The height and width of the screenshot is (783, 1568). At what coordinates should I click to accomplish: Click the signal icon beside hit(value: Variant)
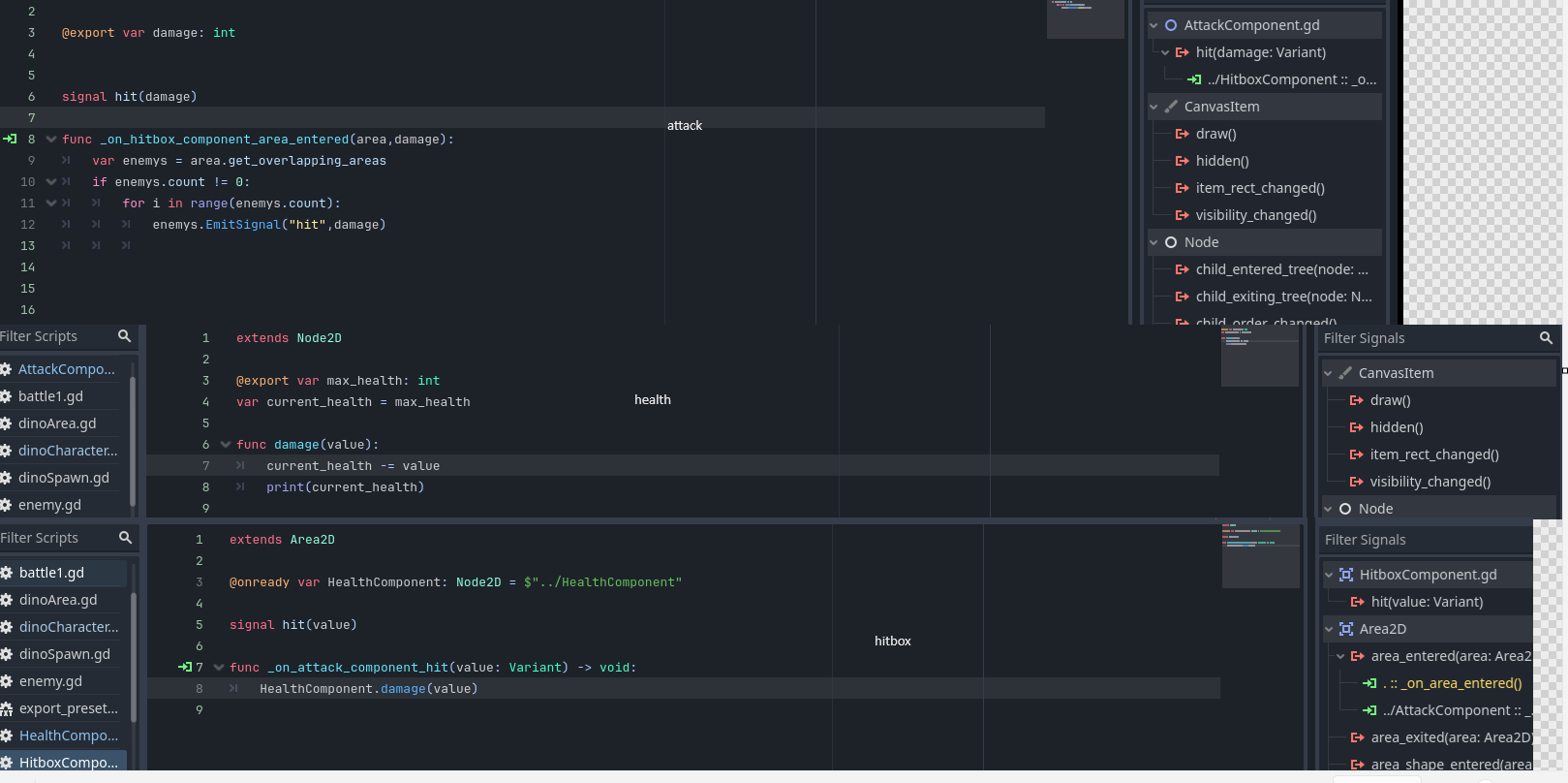pyautogui.click(x=1358, y=602)
